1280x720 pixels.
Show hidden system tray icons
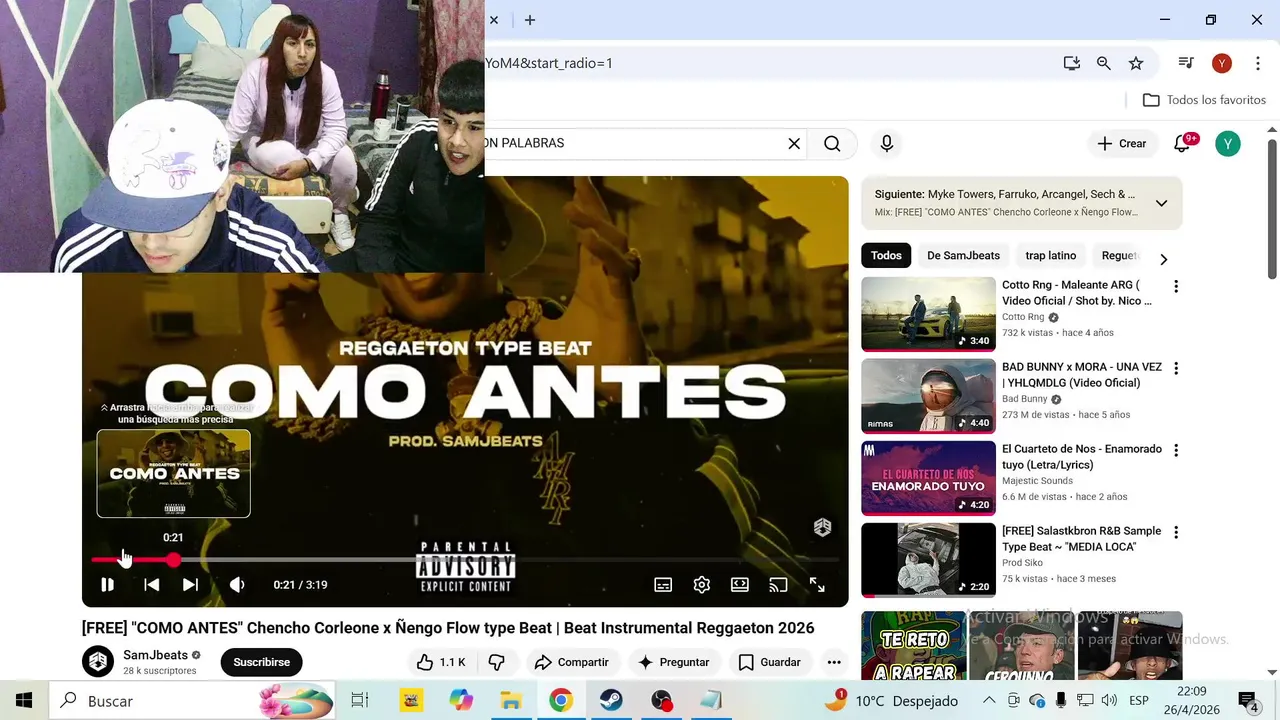point(989,701)
